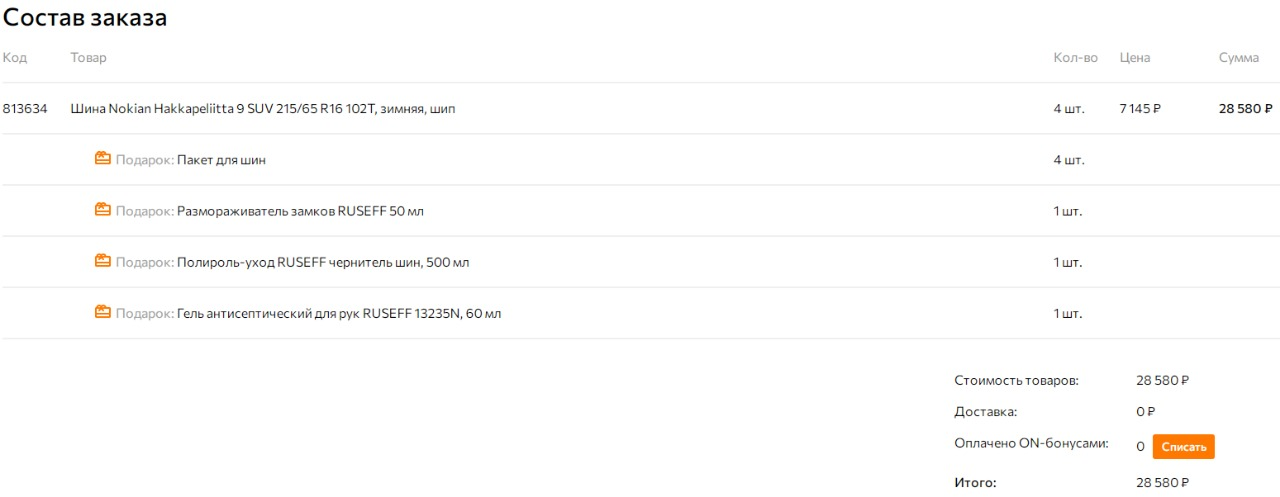Click the Код column header
Image resolution: width=1280 pixels, height=497 pixels.
tap(15, 58)
